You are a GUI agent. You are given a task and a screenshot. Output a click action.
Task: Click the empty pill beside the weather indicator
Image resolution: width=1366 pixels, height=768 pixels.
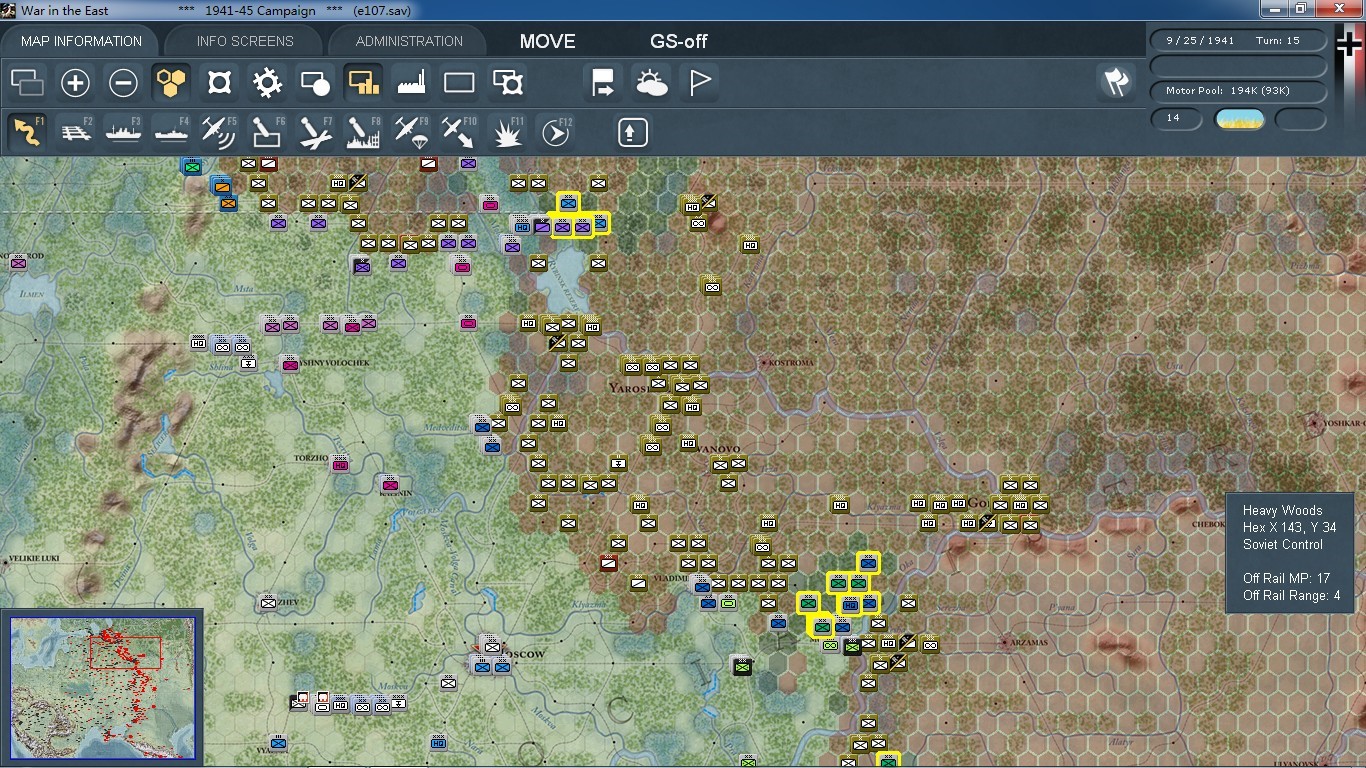coord(1301,119)
